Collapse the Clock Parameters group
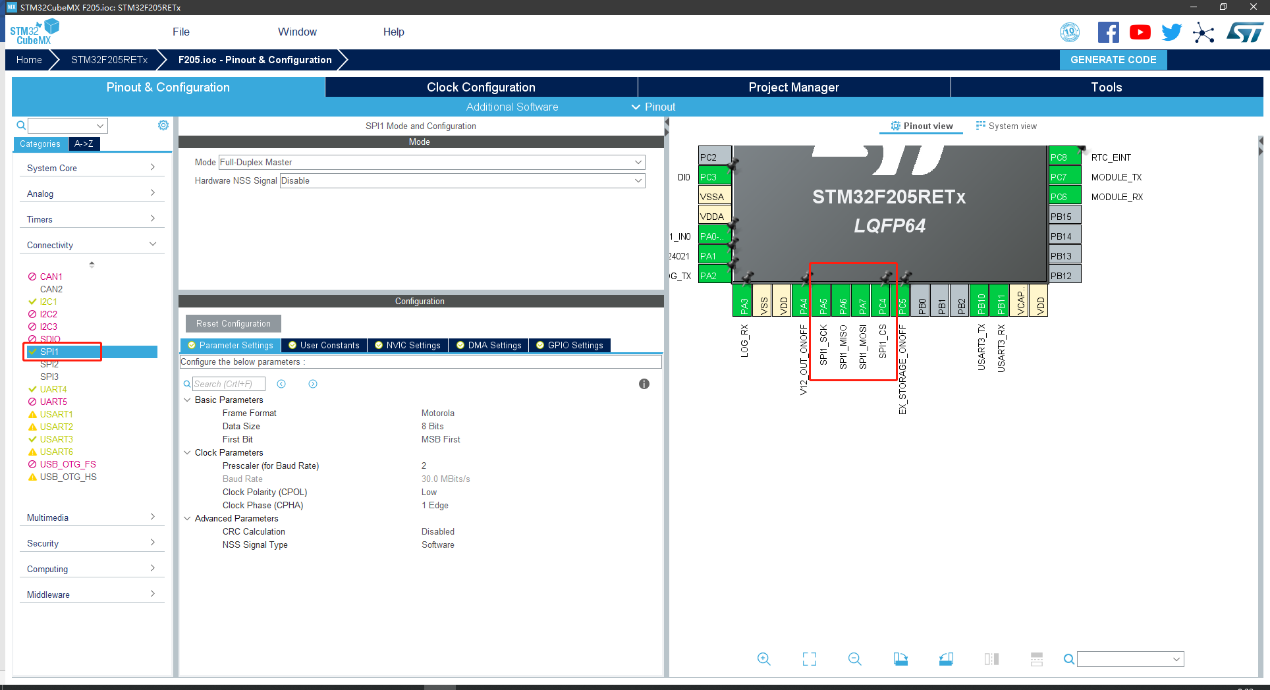The height and width of the screenshot is (690, 1270). [x=187, y=453]
